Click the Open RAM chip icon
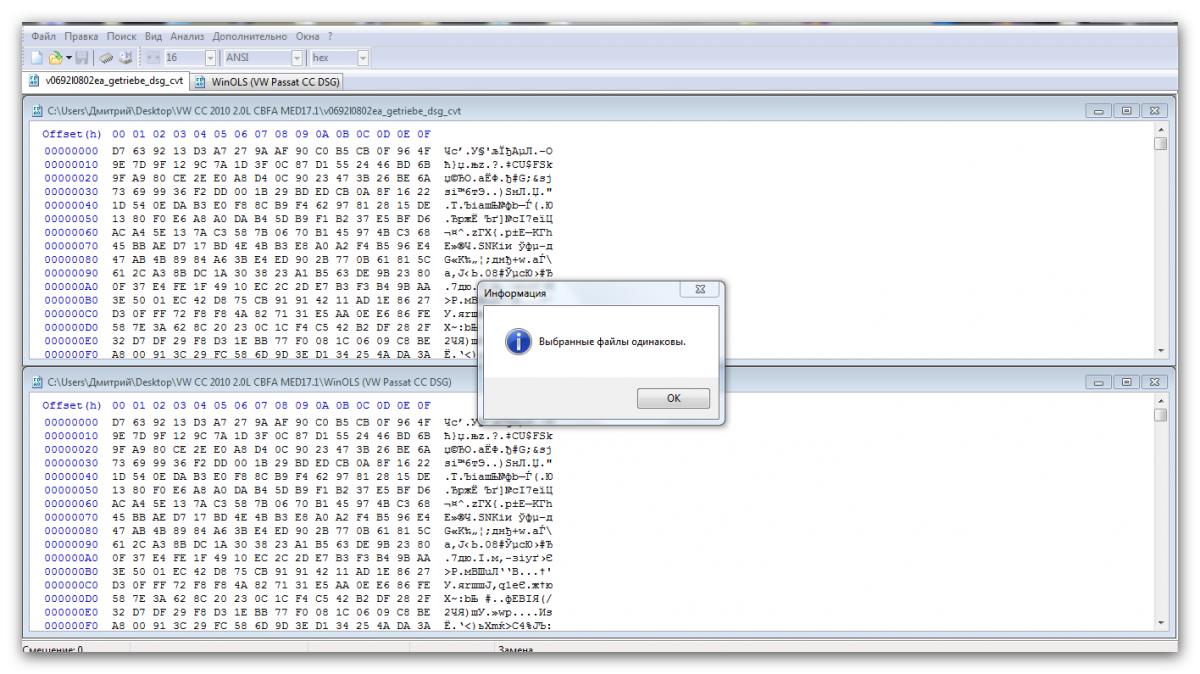This screenshot has width=1200, height=674. (106, 58)
